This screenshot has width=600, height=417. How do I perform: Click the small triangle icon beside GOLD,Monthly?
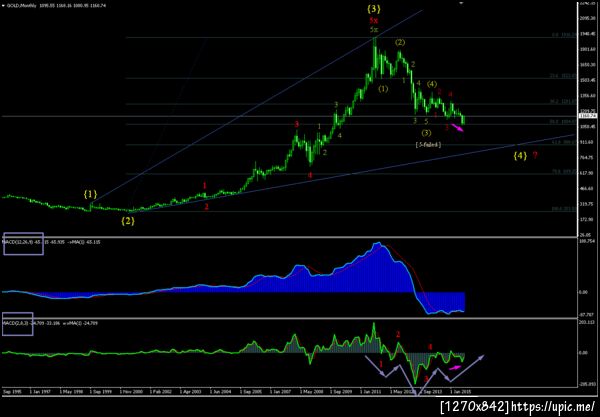[x=3, y=6]
